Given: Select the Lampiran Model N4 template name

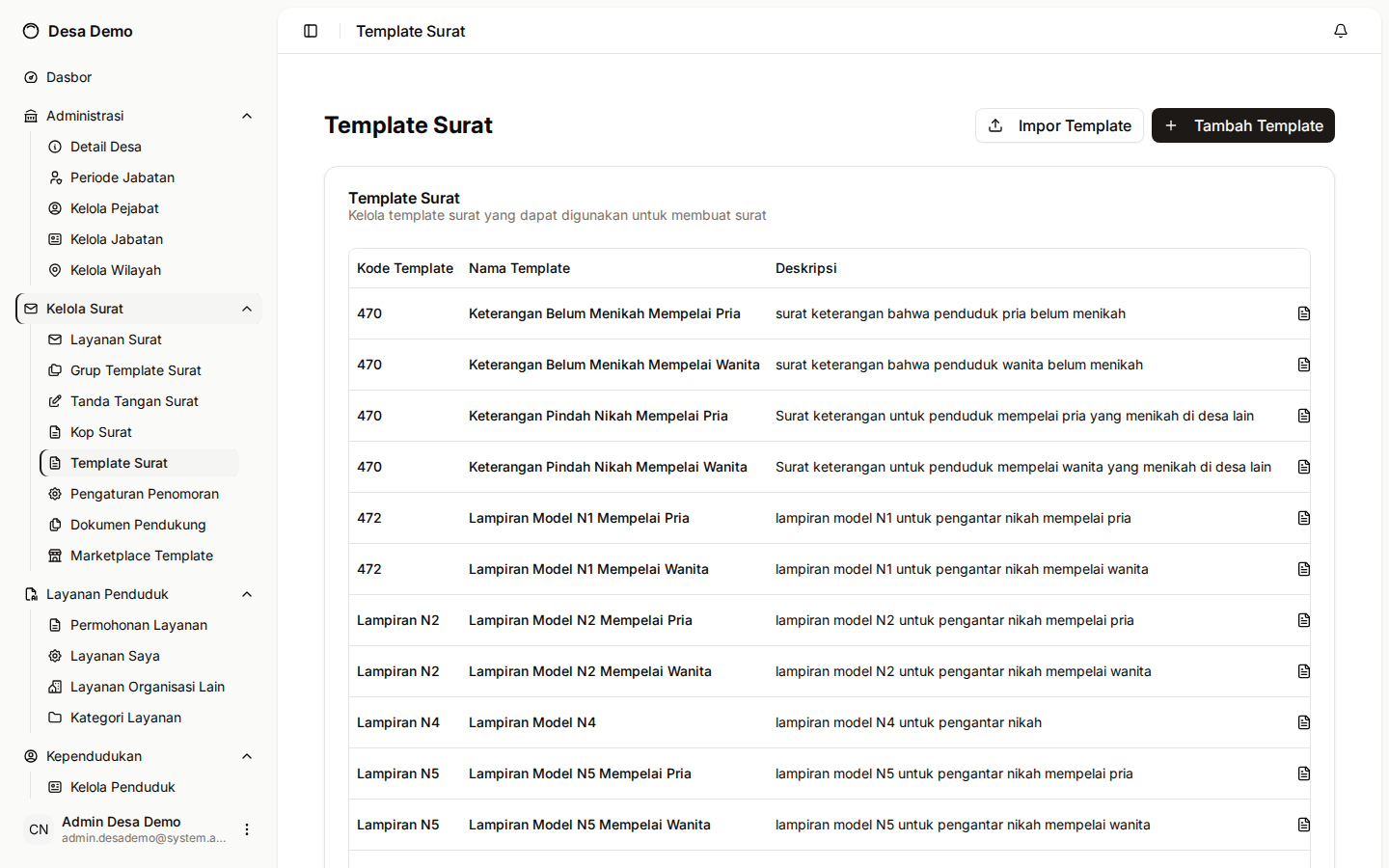Looking at the screenshot, I should click(x=532, y=722).
